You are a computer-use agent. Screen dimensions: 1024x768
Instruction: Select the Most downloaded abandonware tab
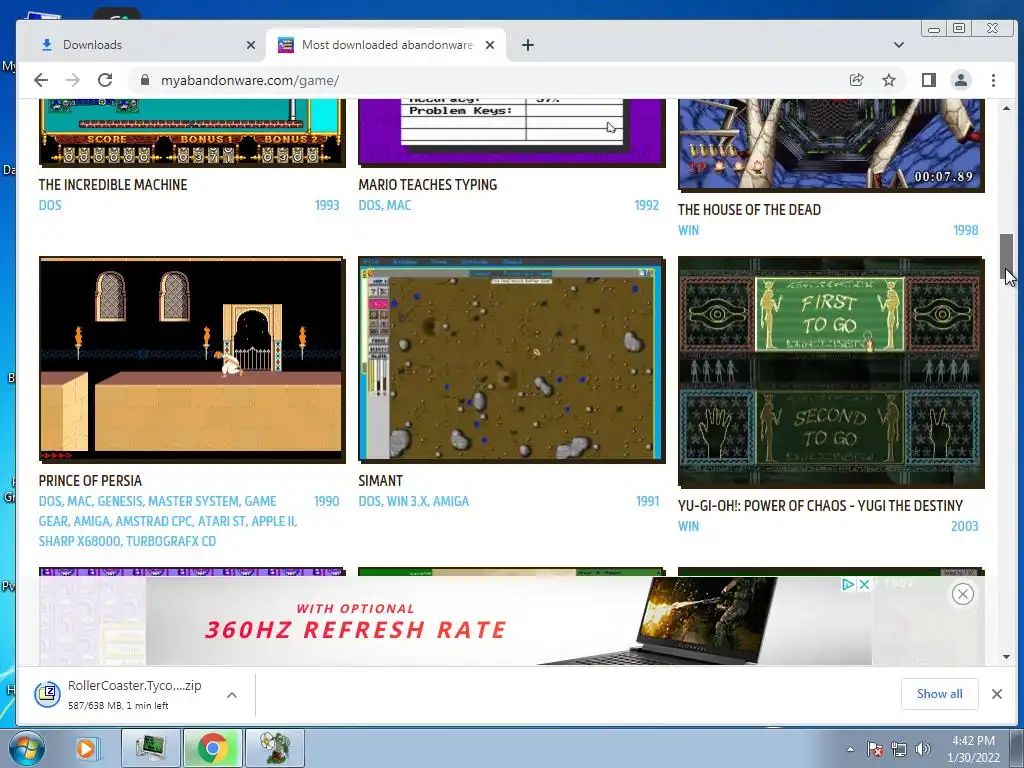click(x=386, y=45)
